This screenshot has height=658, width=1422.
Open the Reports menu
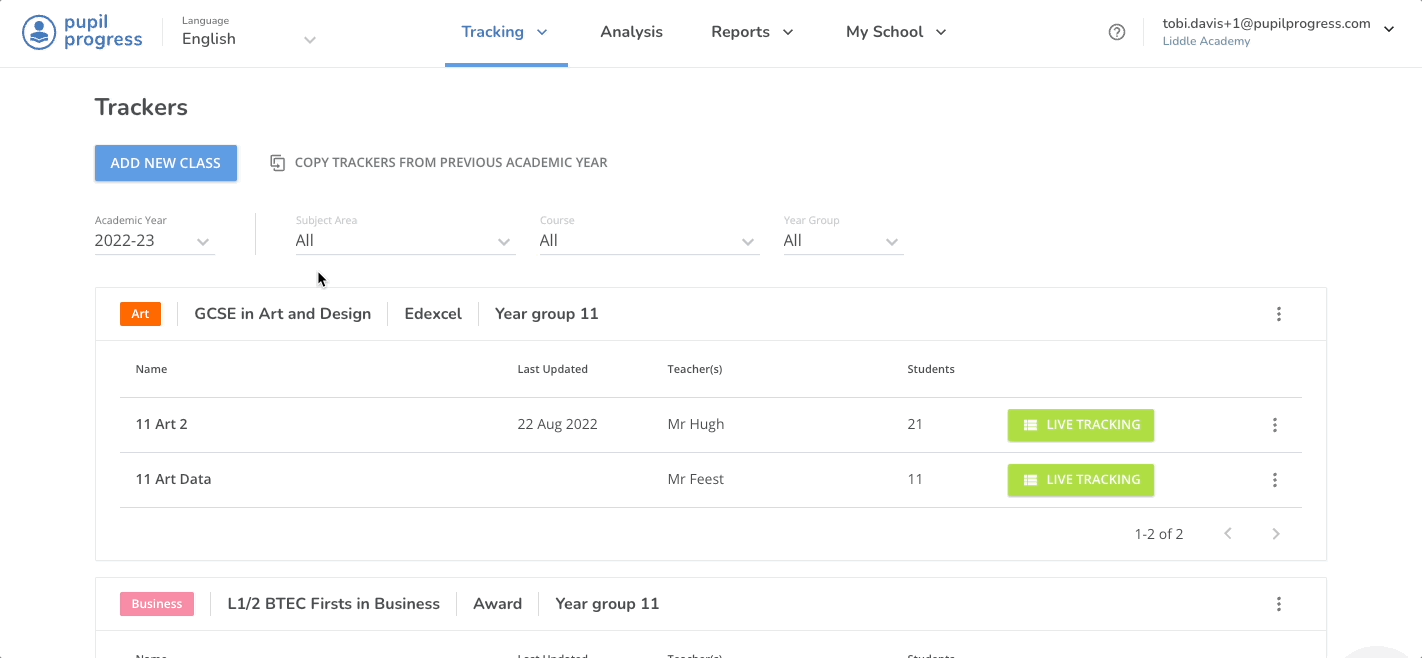[x=752, y=31]
